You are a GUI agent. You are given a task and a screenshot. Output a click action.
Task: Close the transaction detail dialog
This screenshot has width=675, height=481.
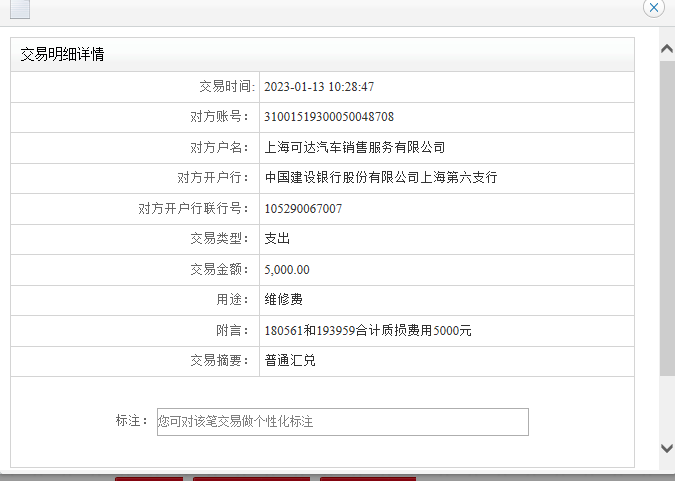pos(653,7)
